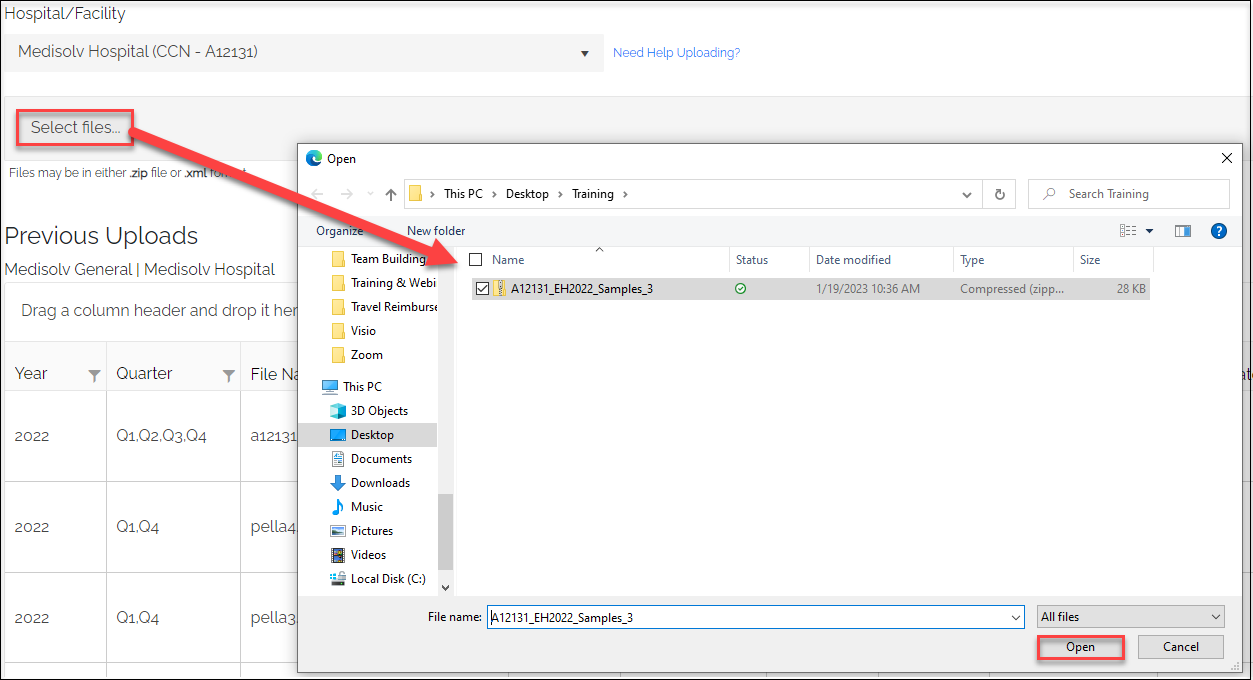Screen dimensions: 1253x680
Task: Go up one folder level with Up arrow
Action: click(391, 194)
